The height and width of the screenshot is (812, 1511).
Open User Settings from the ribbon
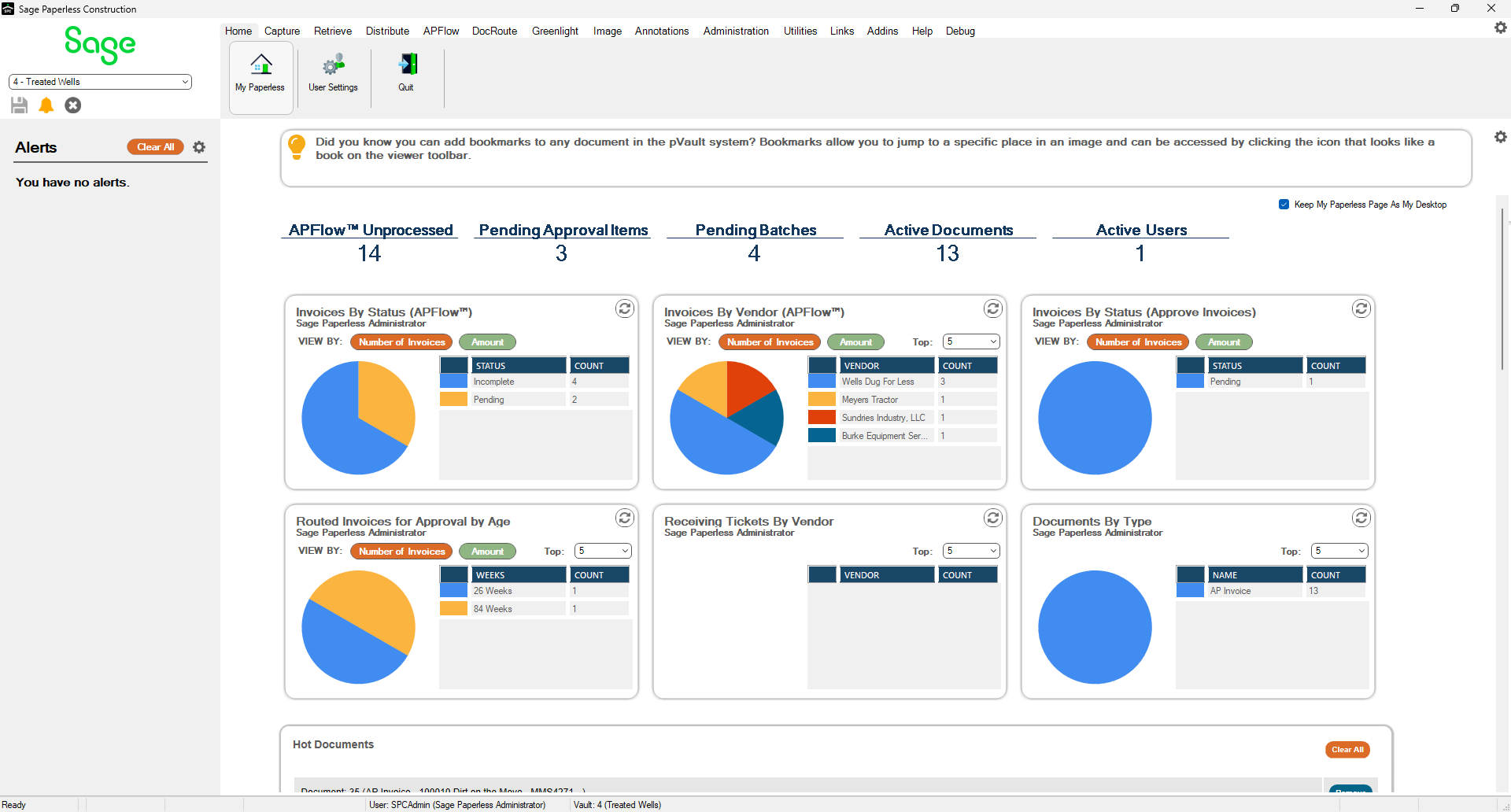pos(333,76)
